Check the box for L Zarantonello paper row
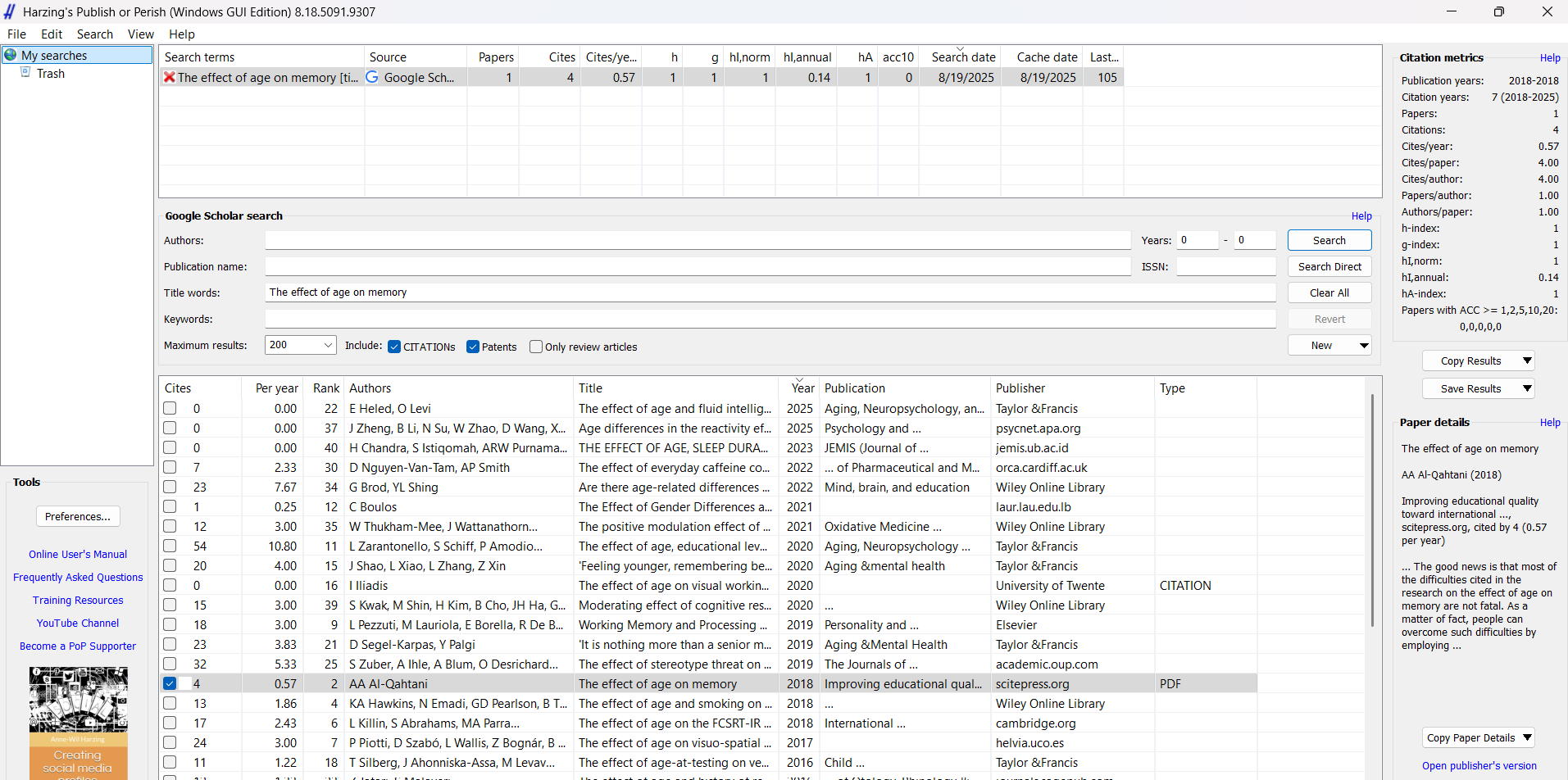1568x780 pixels. (x=170, y=546)
